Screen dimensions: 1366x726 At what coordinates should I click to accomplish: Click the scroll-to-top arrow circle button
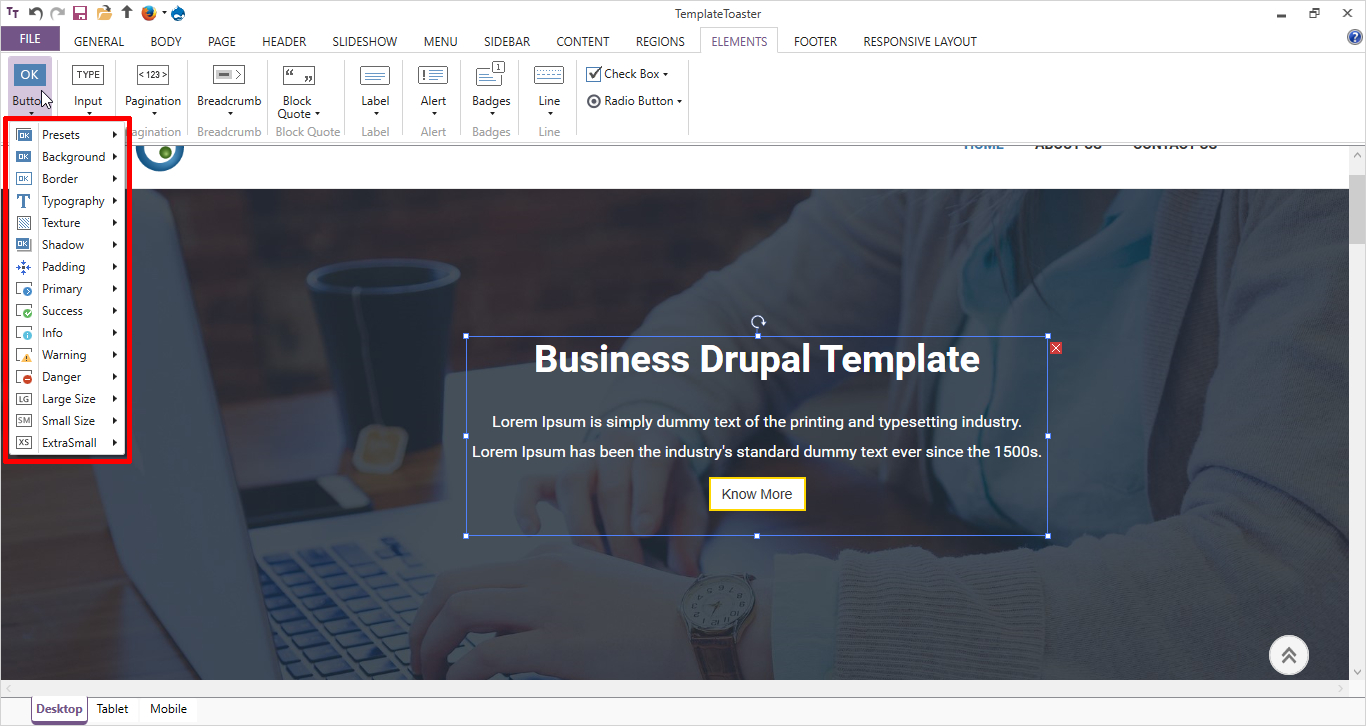click(x=1288, y=655)
